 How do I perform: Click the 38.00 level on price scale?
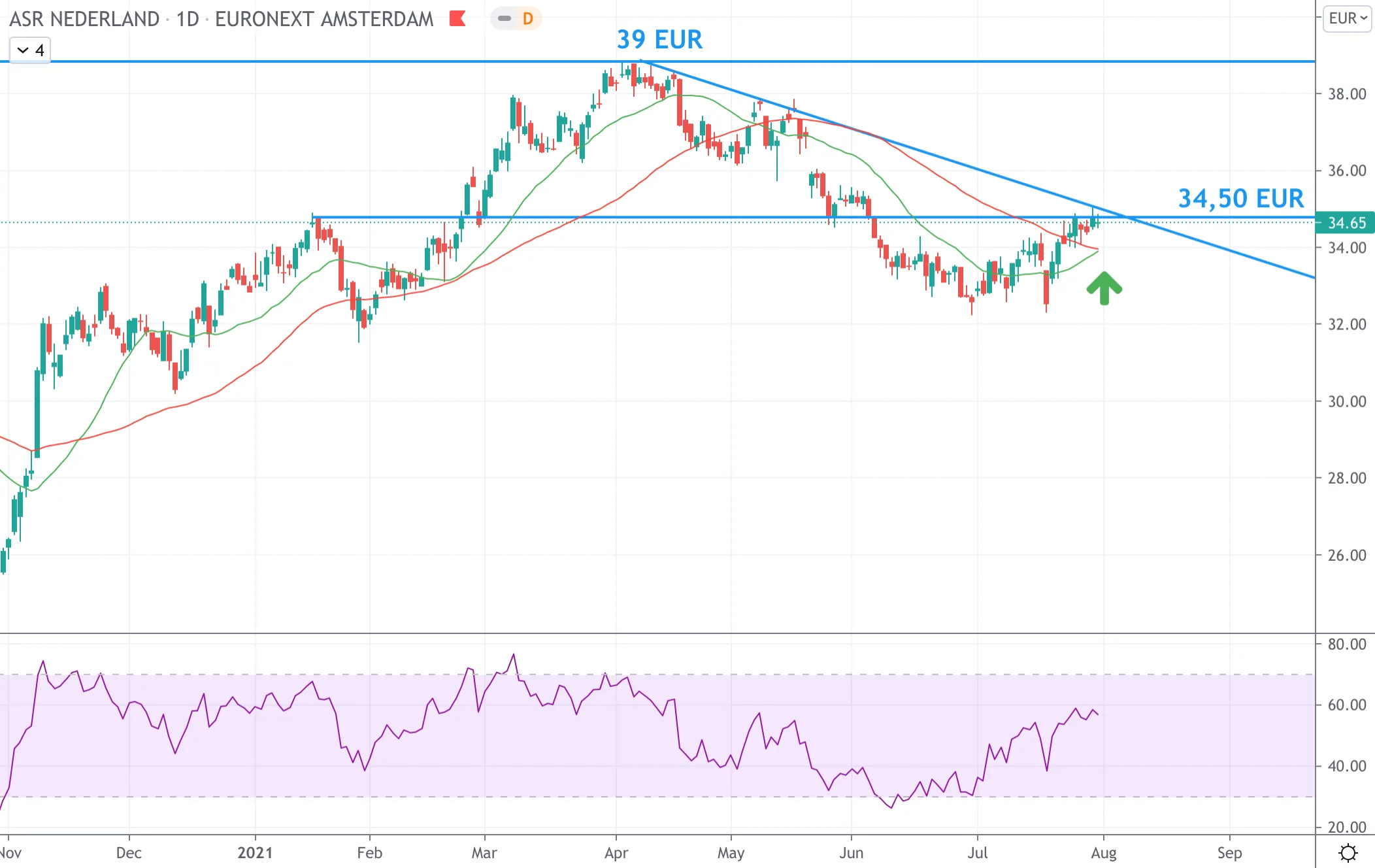(1347, 94)
